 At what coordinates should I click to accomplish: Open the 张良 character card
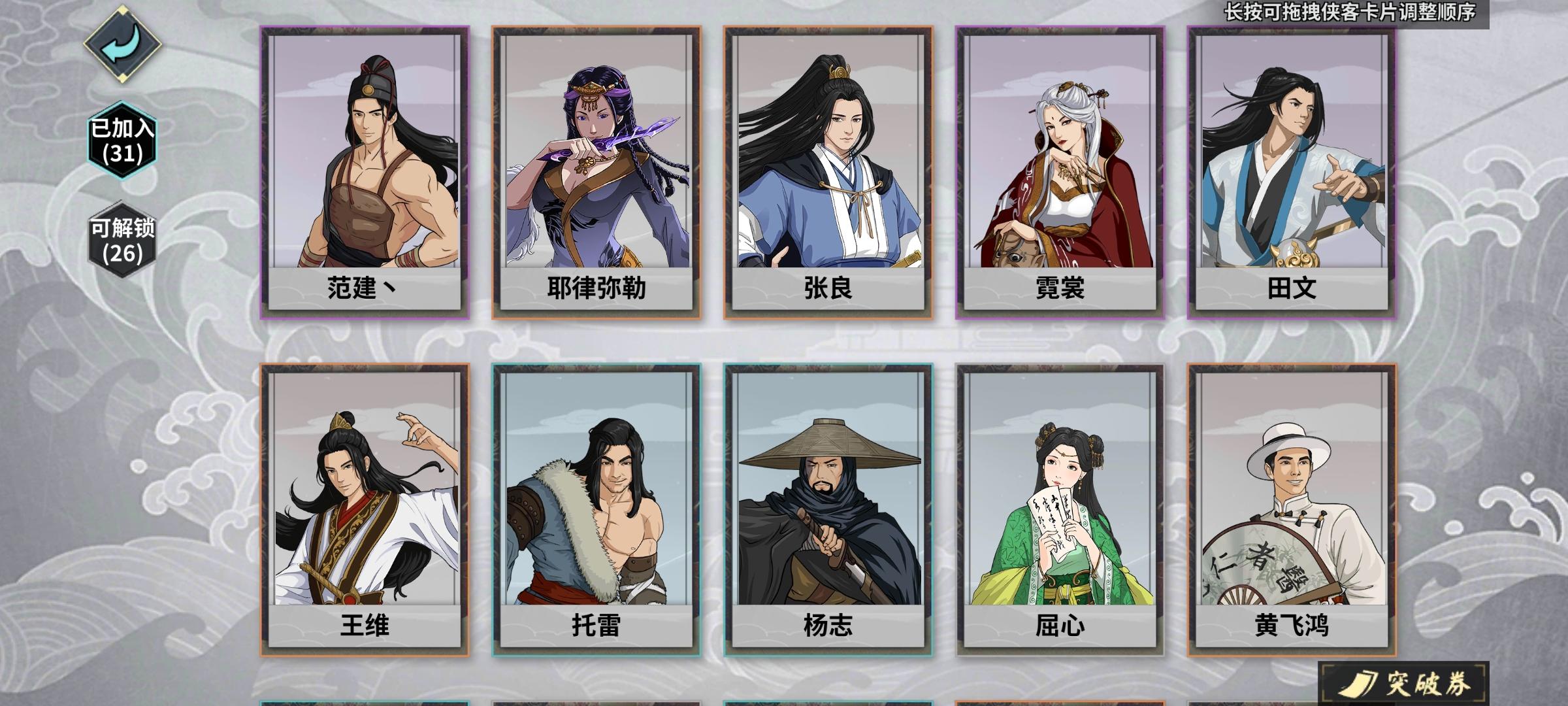(828, 173)
